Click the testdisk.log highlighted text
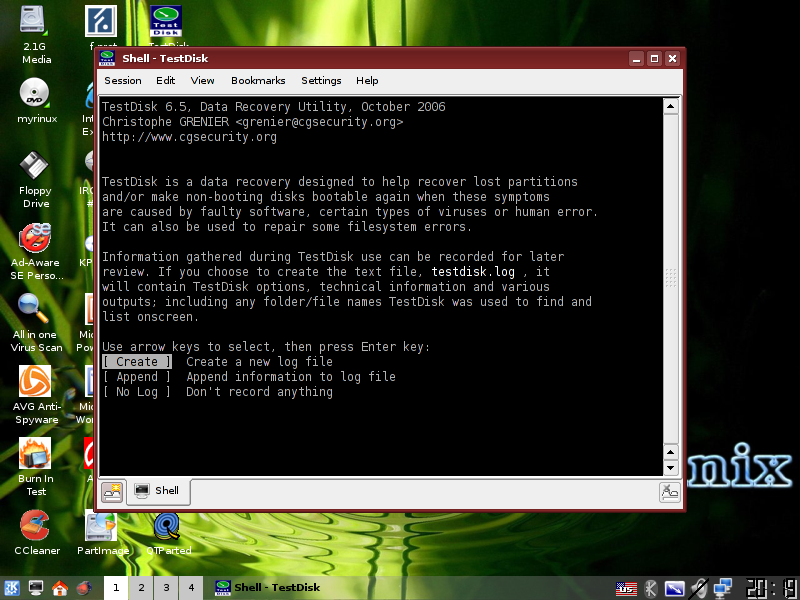This screenshot has width=800, height=600. [473, 272]
